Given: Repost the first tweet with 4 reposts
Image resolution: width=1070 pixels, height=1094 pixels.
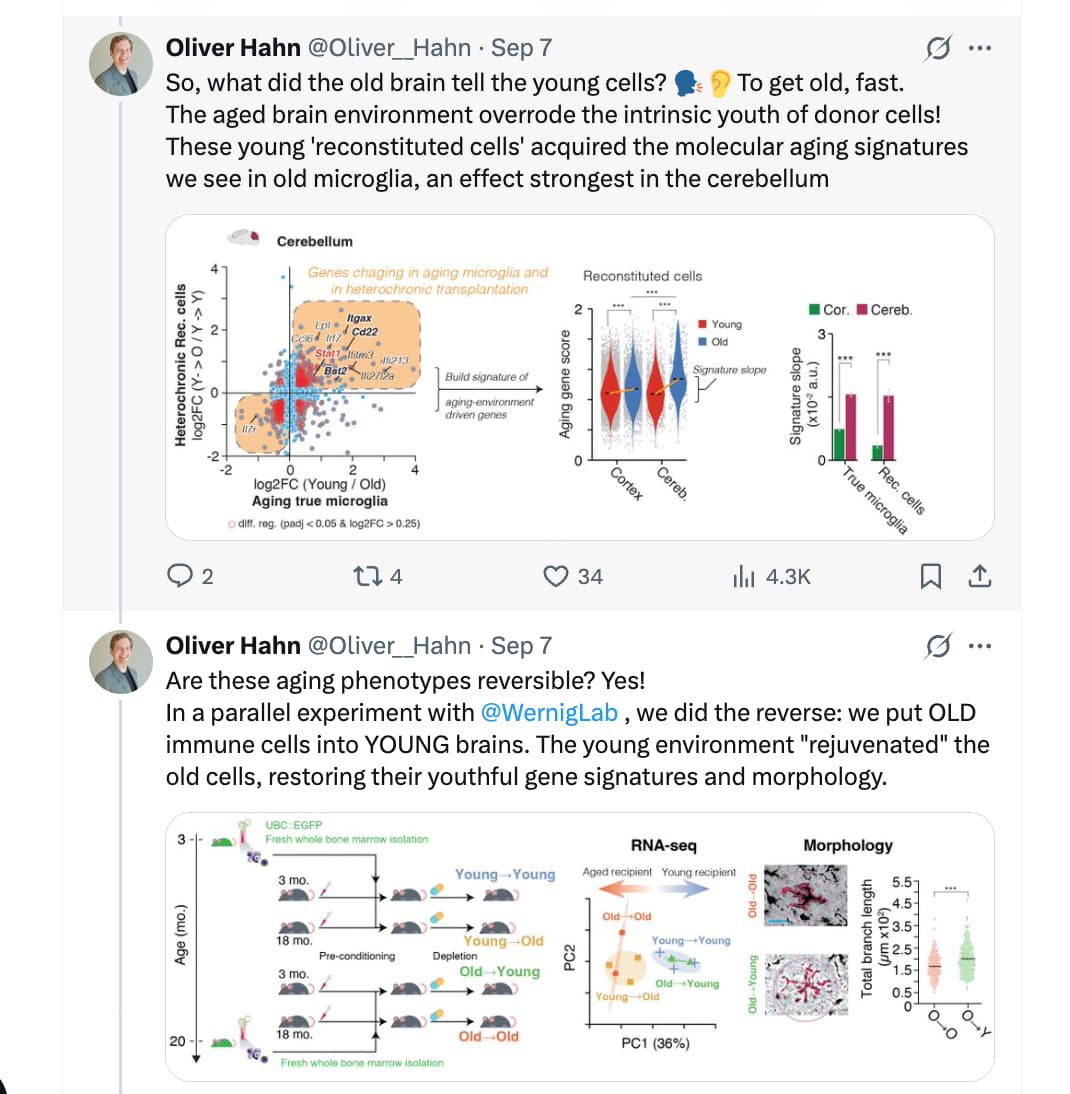Looking at the screenshot, I should 377,576.
